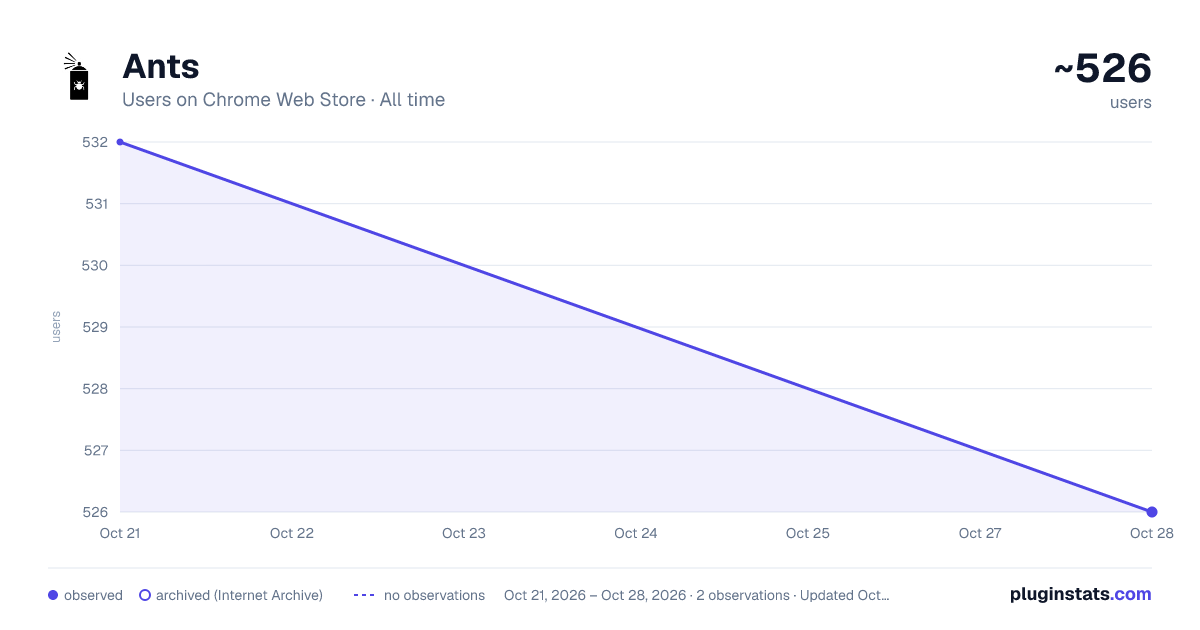Click the Oct 28 x-axis label
The width and height of the screenshot is (1200, 630).
(1151, 533)
